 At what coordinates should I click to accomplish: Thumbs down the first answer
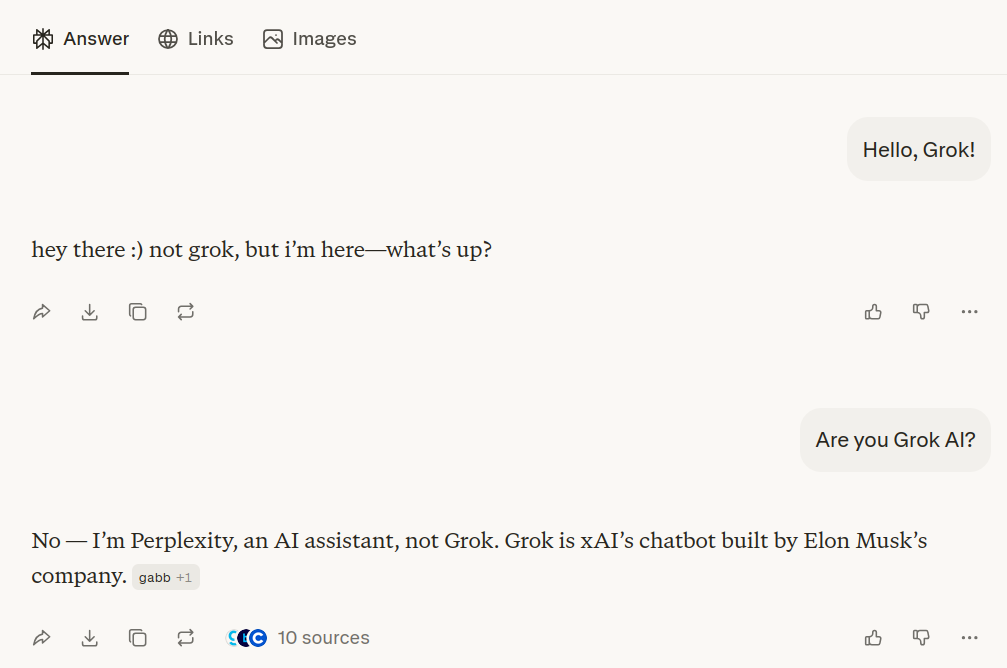tap(921, 312)
